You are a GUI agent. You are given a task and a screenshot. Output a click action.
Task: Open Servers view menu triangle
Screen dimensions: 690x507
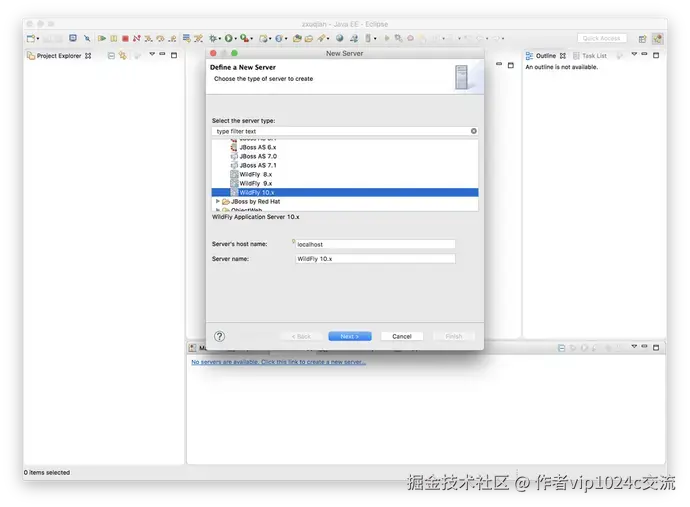pyautogui.click(x=634, y=346)
